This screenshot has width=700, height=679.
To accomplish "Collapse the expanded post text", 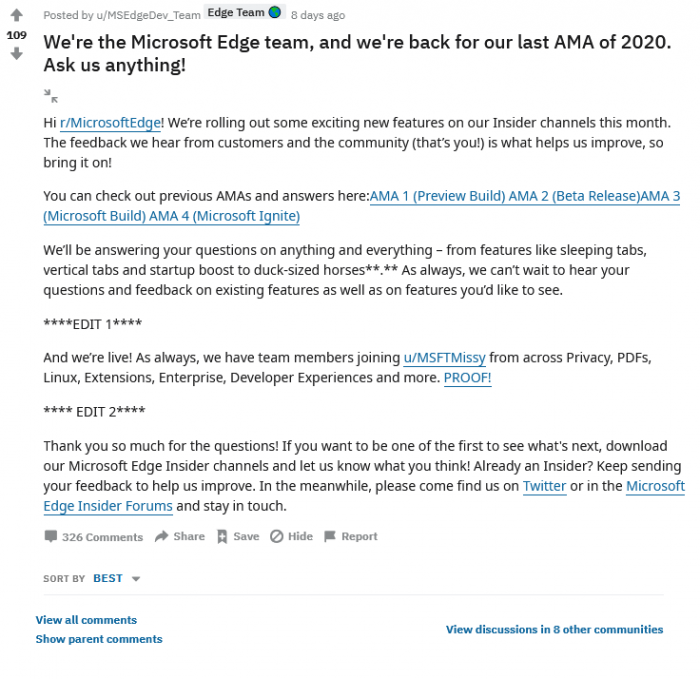I will (x=51, y=96).
